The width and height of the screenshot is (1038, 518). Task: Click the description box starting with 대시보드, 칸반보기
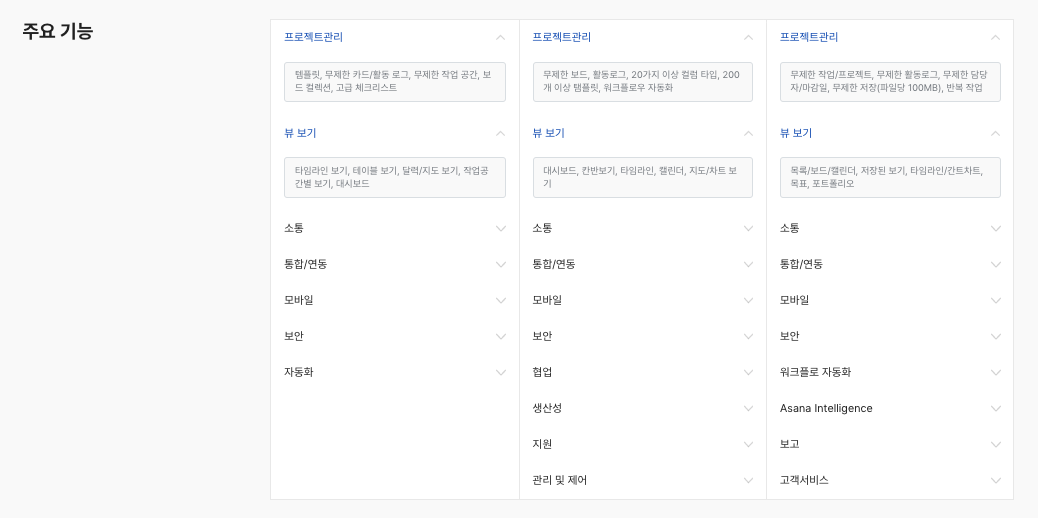coord(642,177)
